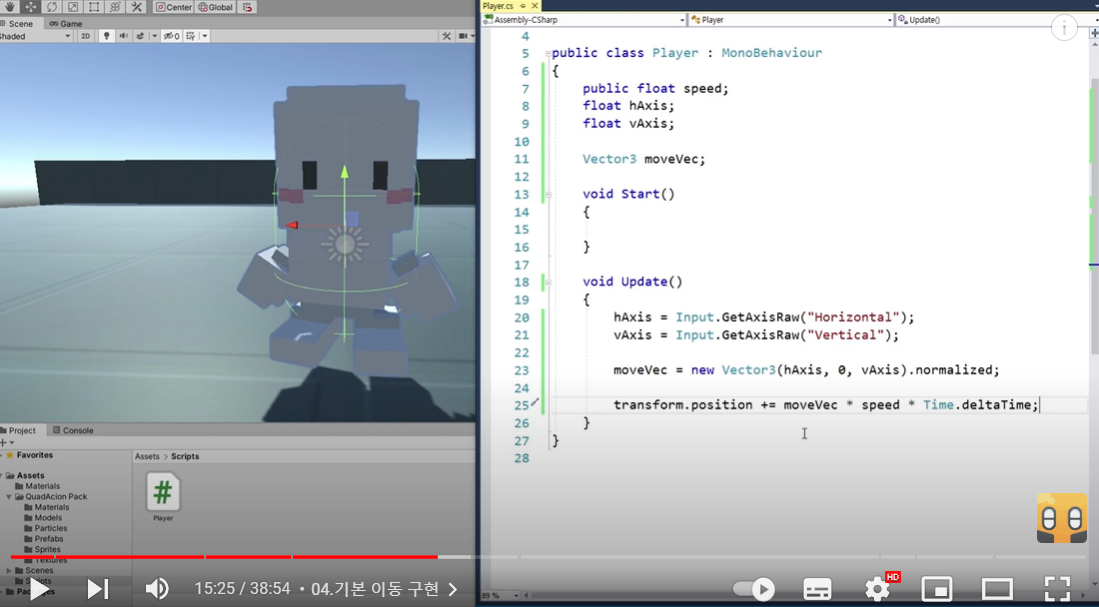Select Models folder in tree
The height and width of the screenshot is (607, 1099).
tap(48, 517)
